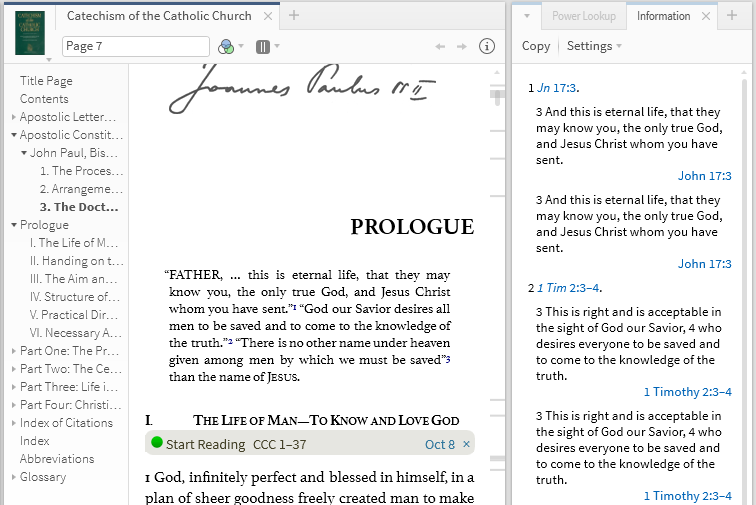This screenshot has width=756, height=505.
Task: Open Contents entry in sidebar
Action: (44, 99)
